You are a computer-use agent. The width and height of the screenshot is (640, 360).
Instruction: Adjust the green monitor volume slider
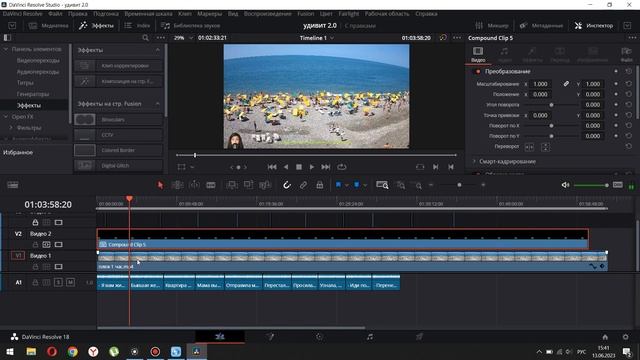(591, 185)
